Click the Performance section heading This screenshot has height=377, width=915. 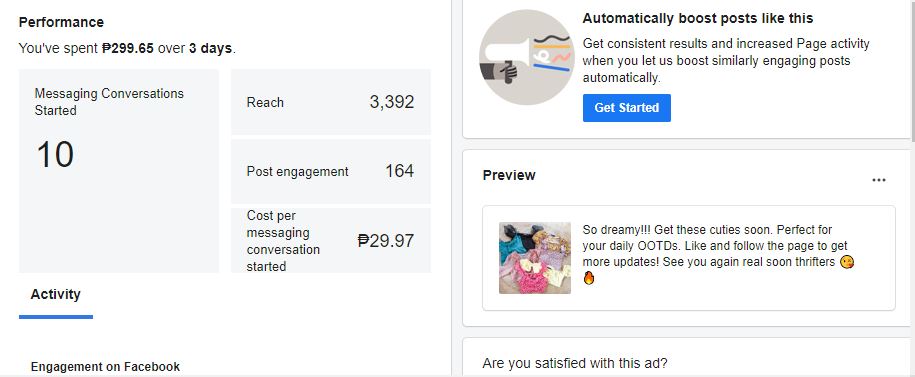pos(61,22)
